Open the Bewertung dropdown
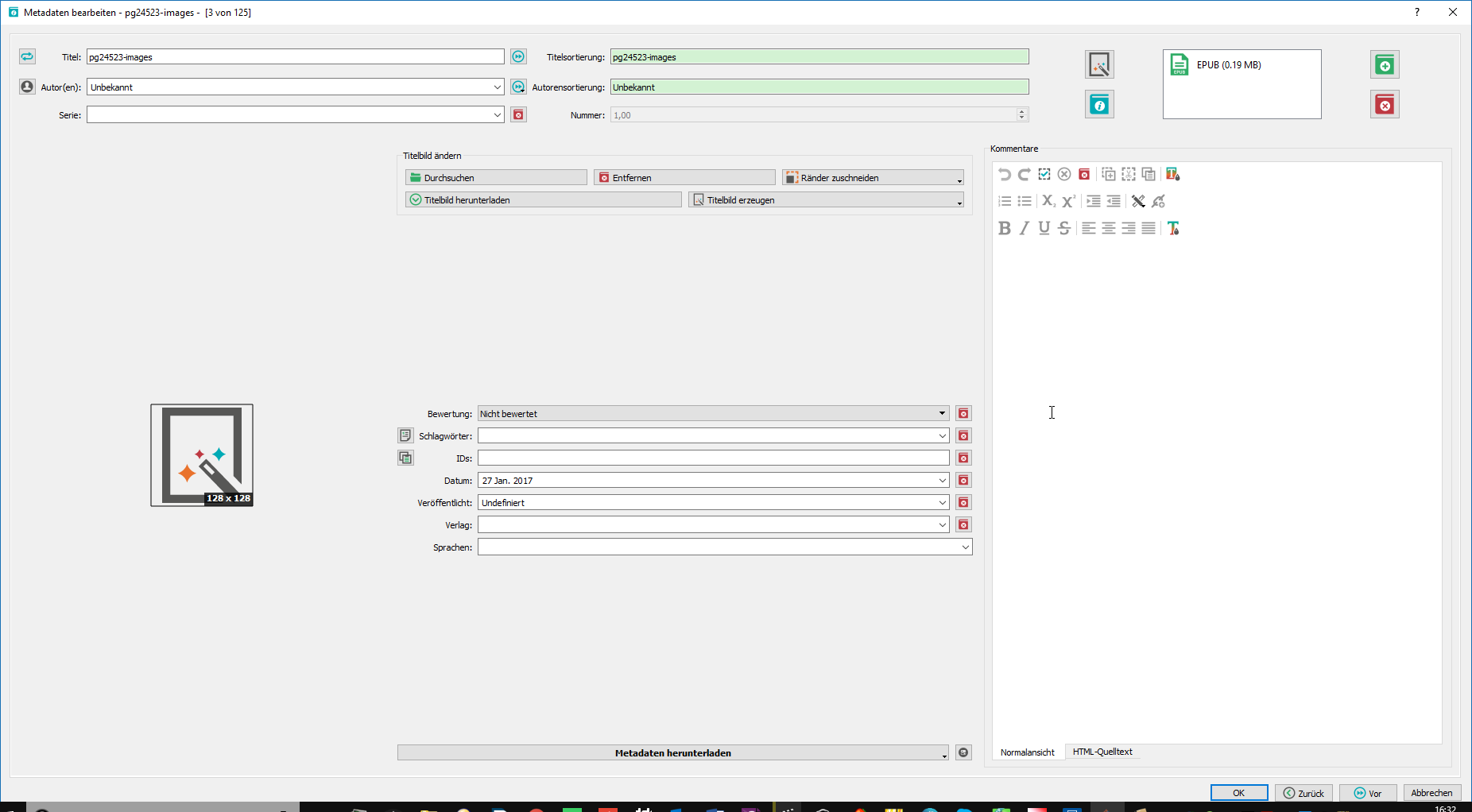 point(942,413)
